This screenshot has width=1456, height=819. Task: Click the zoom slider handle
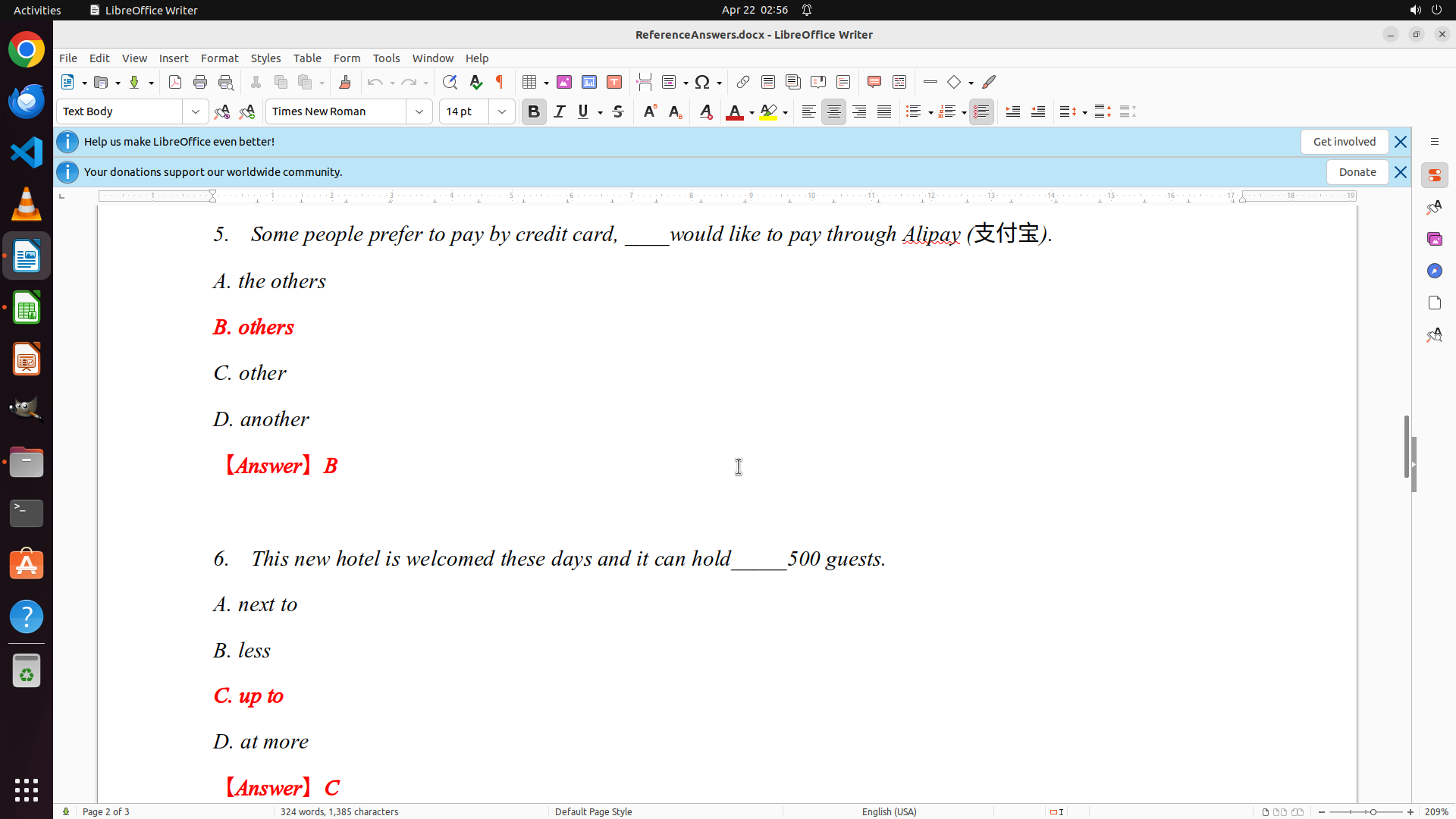point(1373,811)
